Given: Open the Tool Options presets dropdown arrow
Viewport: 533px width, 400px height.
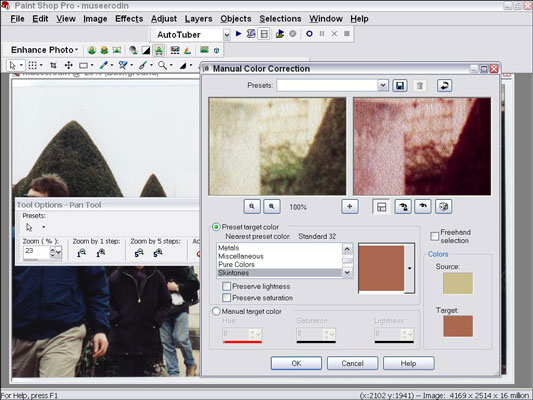Looking at the screenshot, I should pos(44,227).
